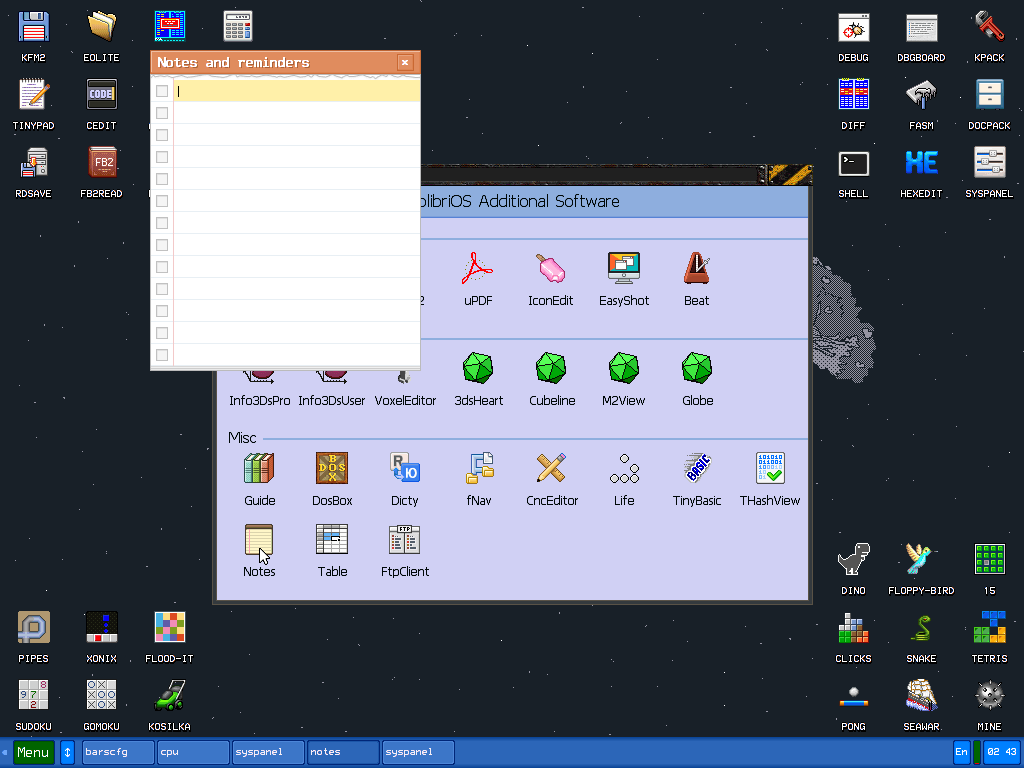Open FB2READ book reader
1024x768 pixels.
[x=101, y=163]
